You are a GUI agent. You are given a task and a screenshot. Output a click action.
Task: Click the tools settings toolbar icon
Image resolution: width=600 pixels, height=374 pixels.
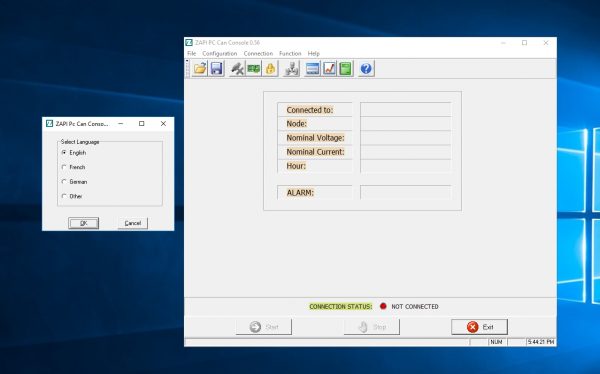237,69
